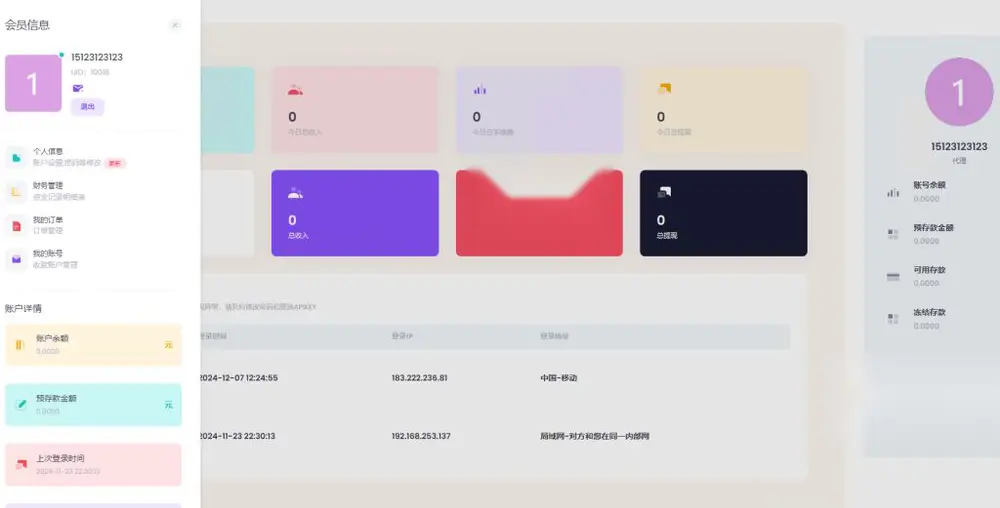Click the 可用存款 card icon in right panel

pos(893,277)
